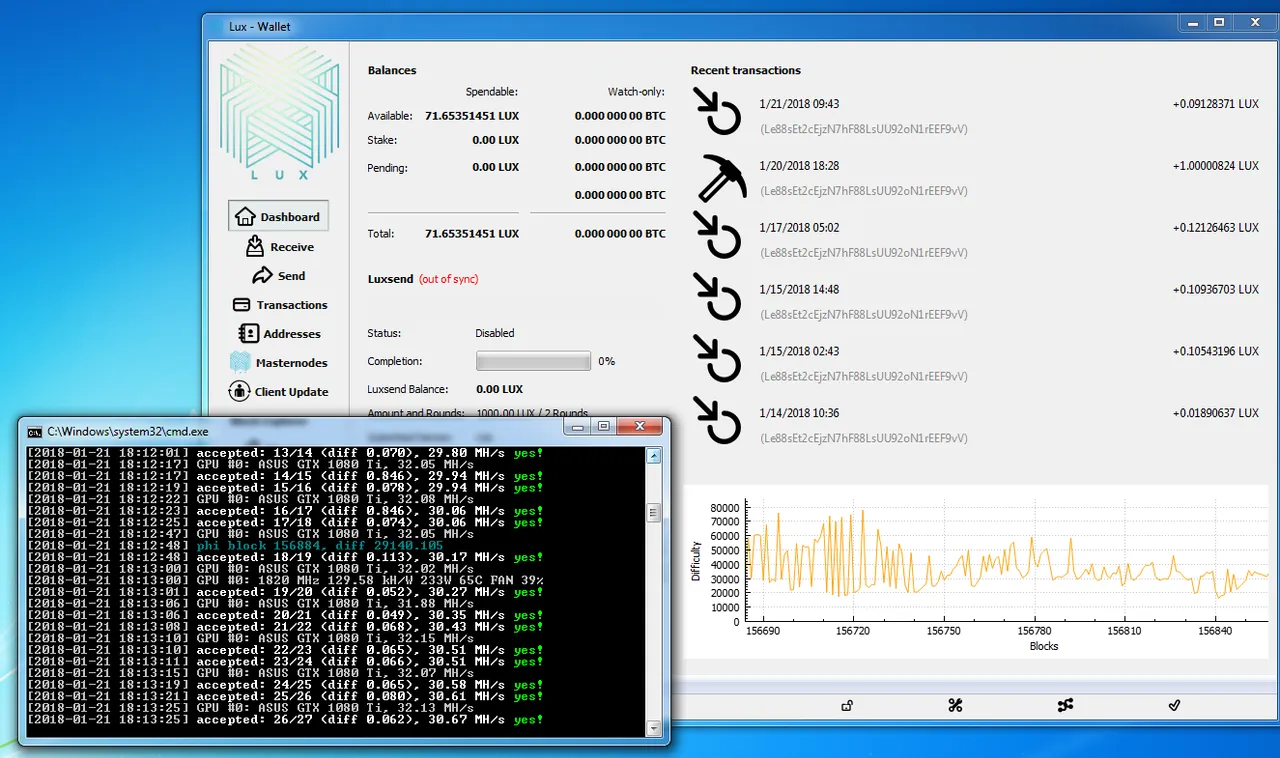Viewport: 1280px width, 758px height.
Task: Click the Receive inbox icon
Action: tap(254, 245)
